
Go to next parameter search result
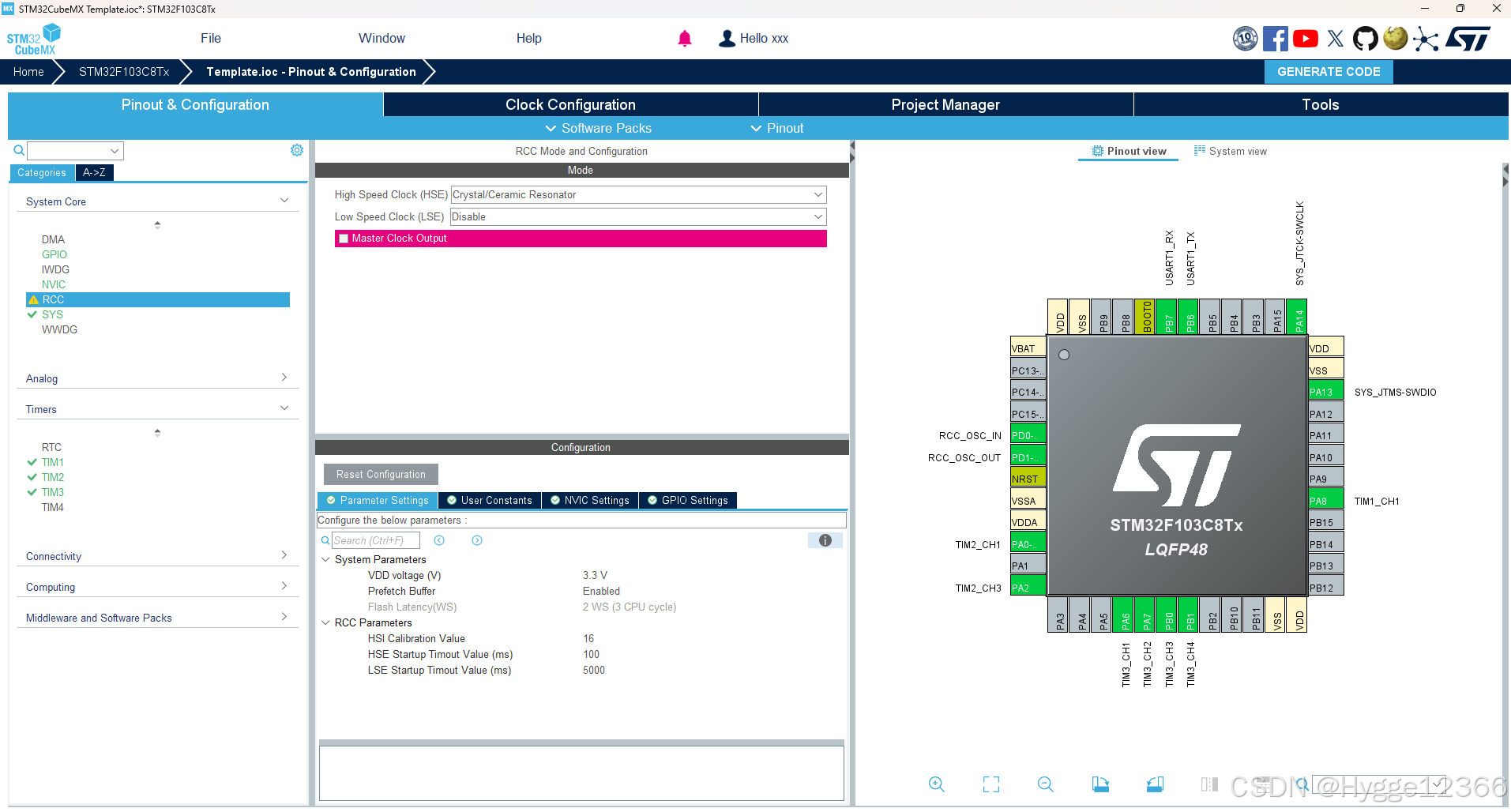click(477, 540)
